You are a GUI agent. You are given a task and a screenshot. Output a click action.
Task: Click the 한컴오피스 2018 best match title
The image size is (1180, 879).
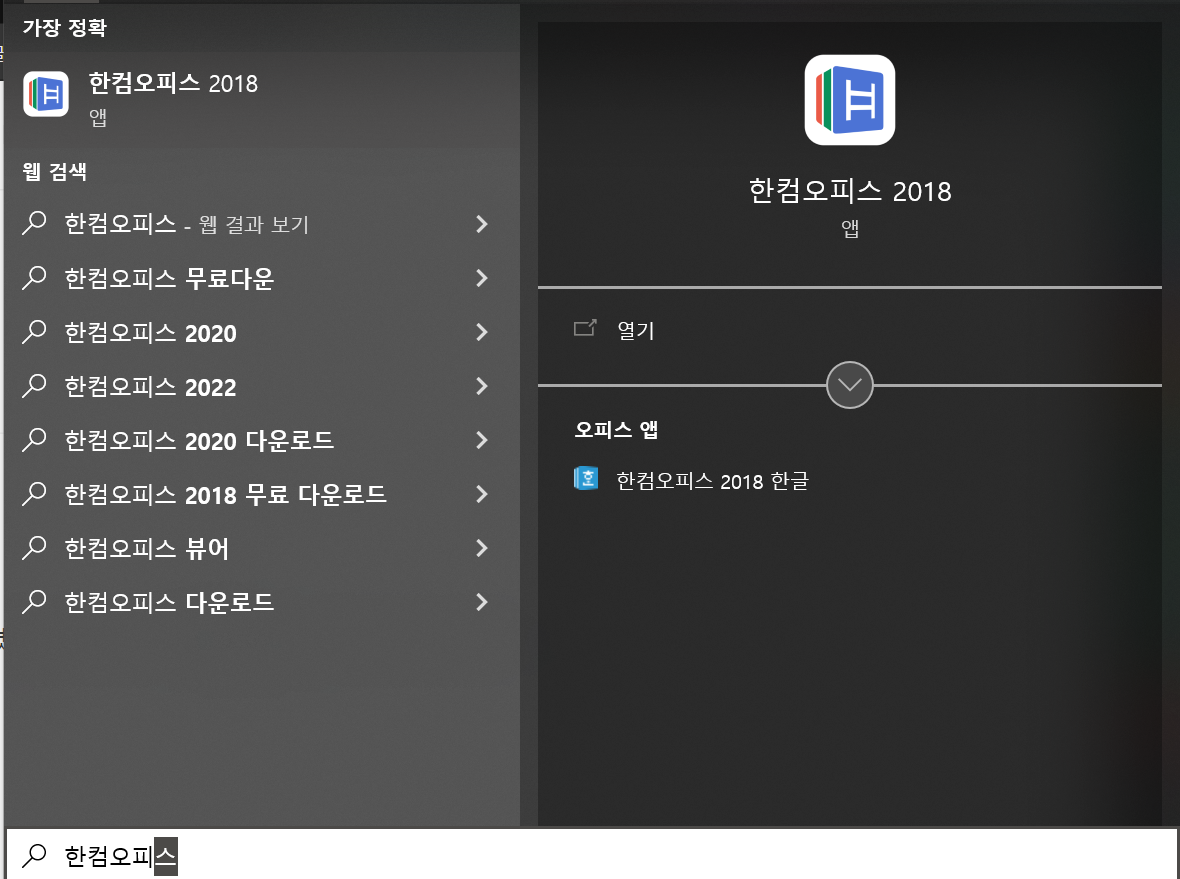click(173, 83)
